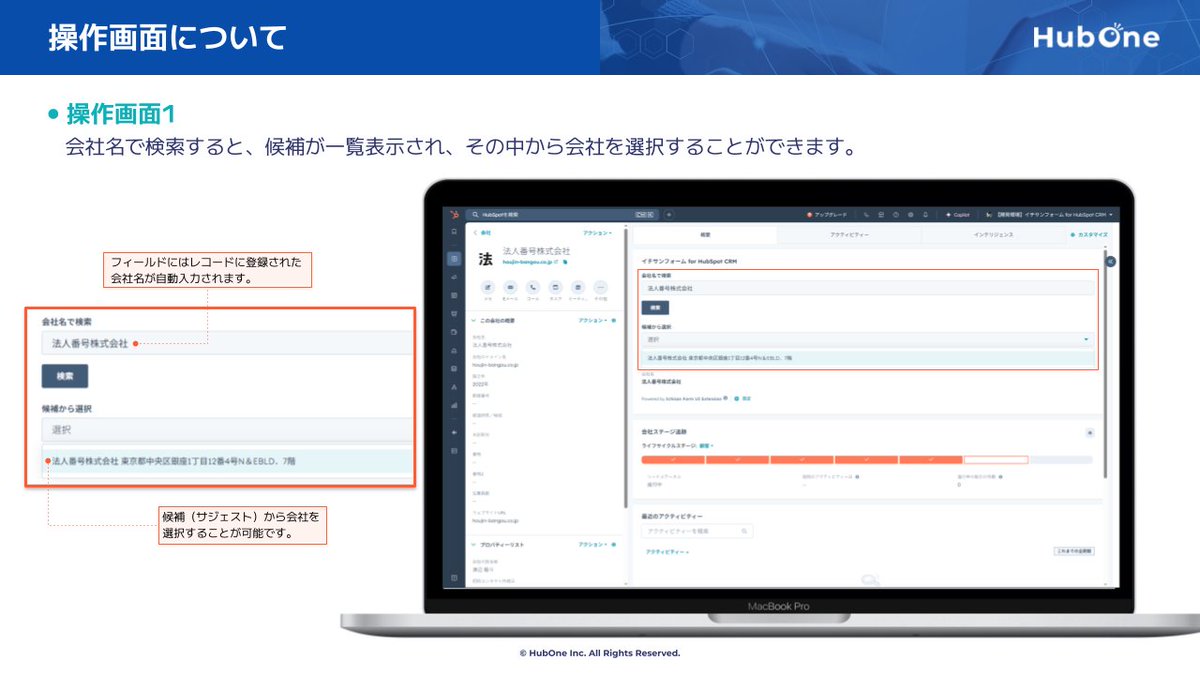Click the Copilot sparkle button in top bar

pyautogui.click(x=957, y=214)
